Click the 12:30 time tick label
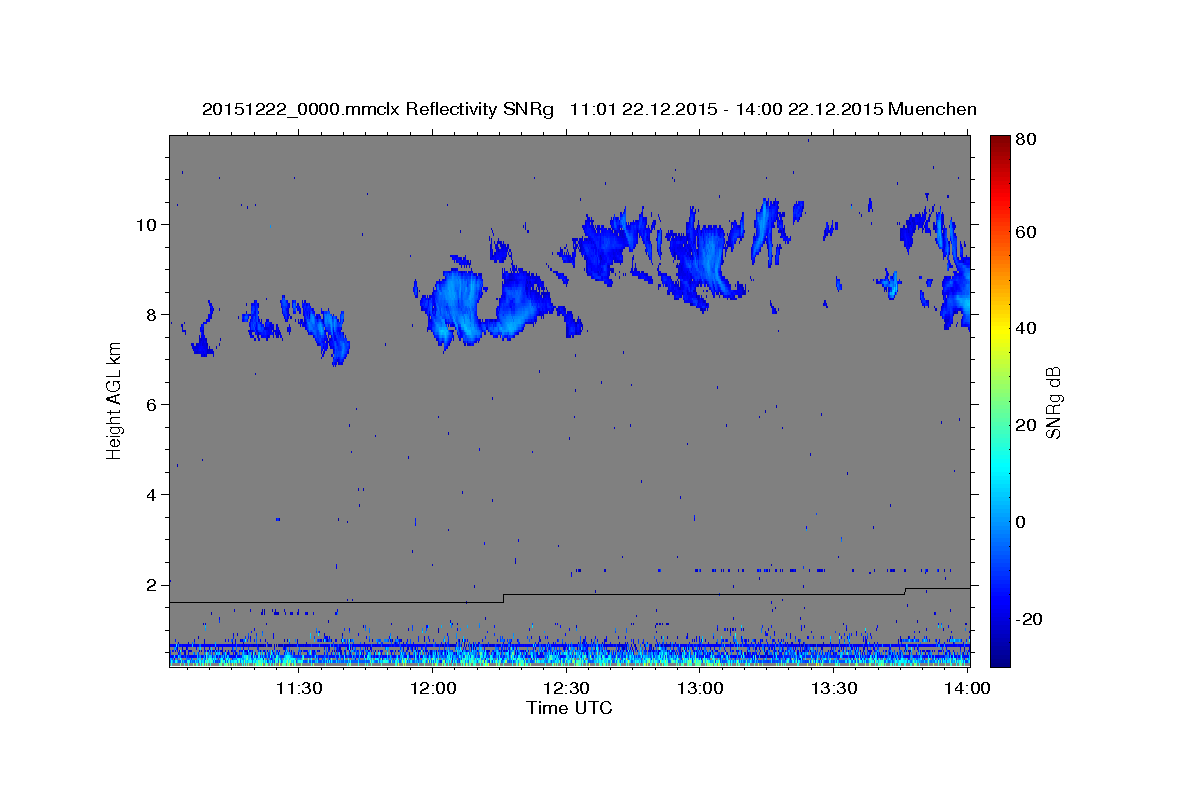Image resolution: width=1200 pixels, height=800 pixels. pos(566,688)
